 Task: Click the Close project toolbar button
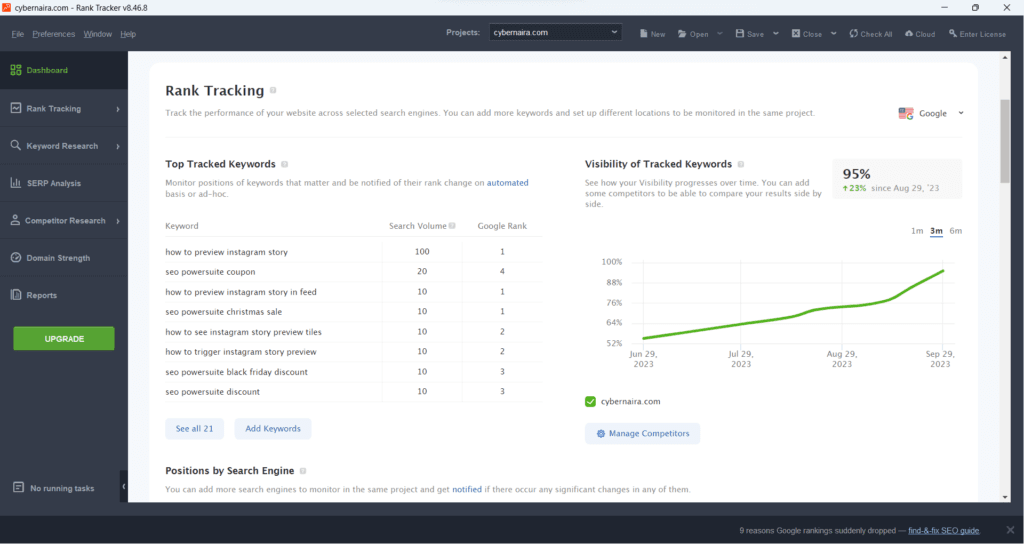(x=807, y=34)
